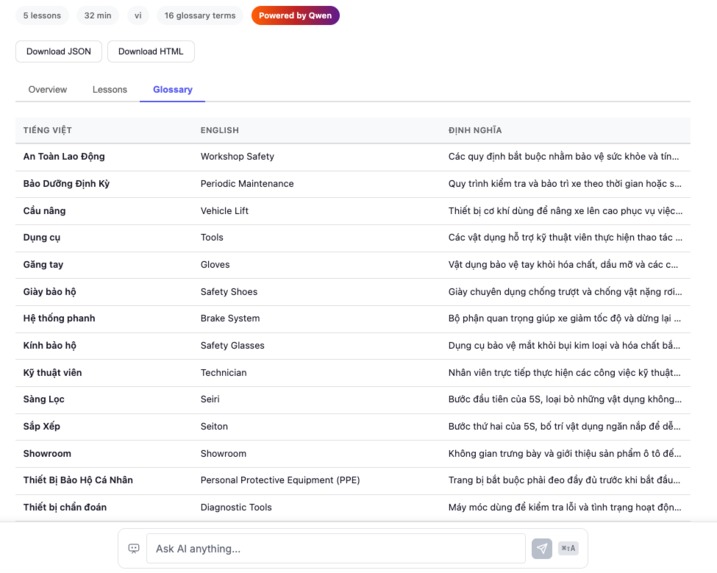Click the definition starting 'Bộ phận quan trọng'

[x=564, y=318]
